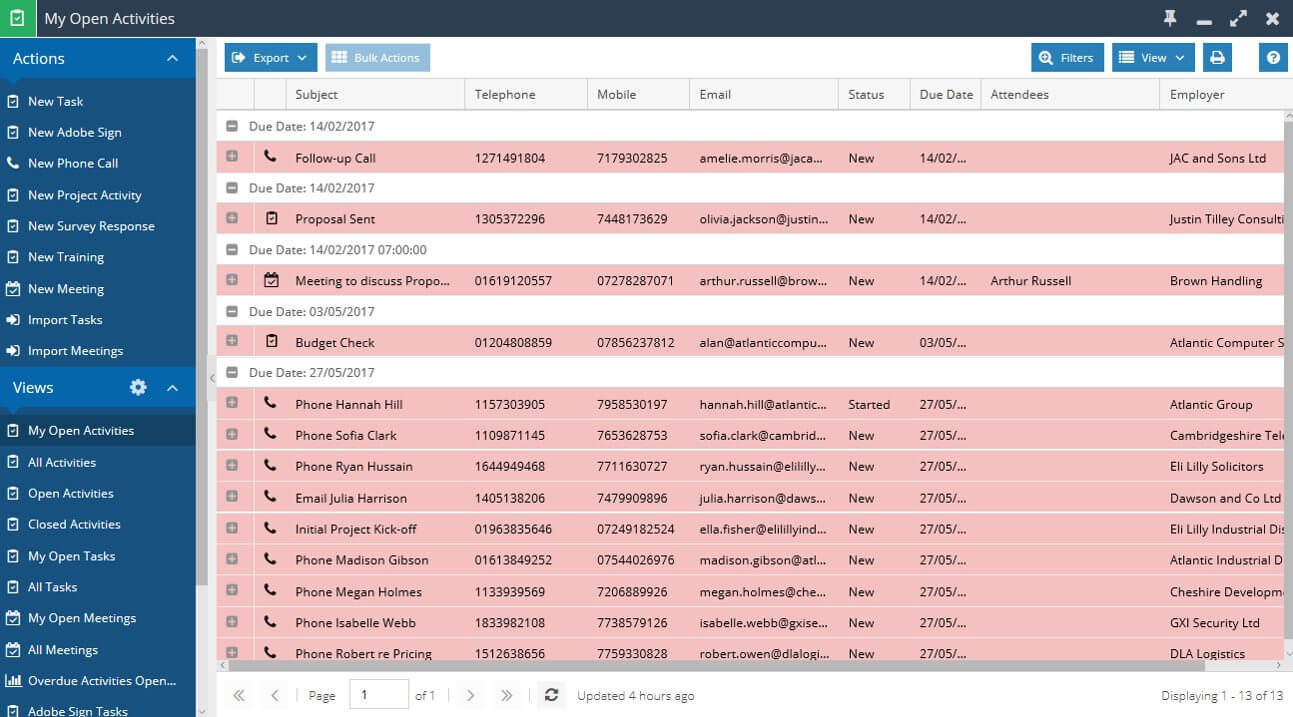Image resolution: width=1293 pixels, height=717 pixels.
Task: Collapse the Due Date: 03/05/2017 group
Action: point(232,311)
